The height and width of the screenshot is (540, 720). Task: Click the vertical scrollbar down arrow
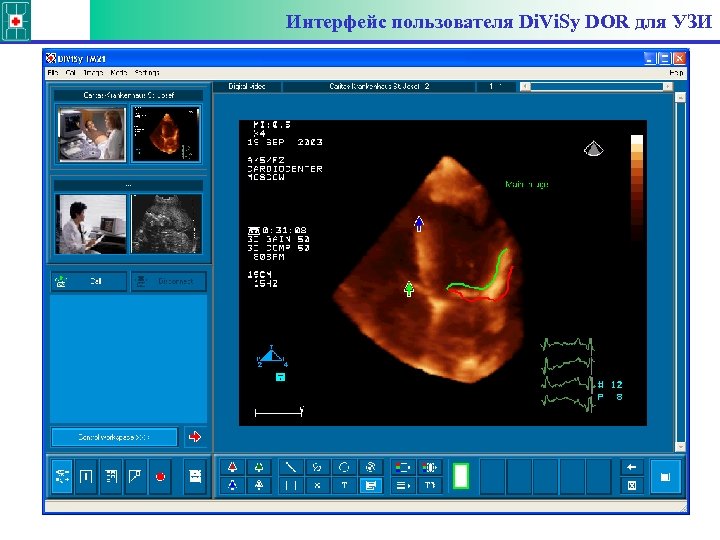(681, 446)
